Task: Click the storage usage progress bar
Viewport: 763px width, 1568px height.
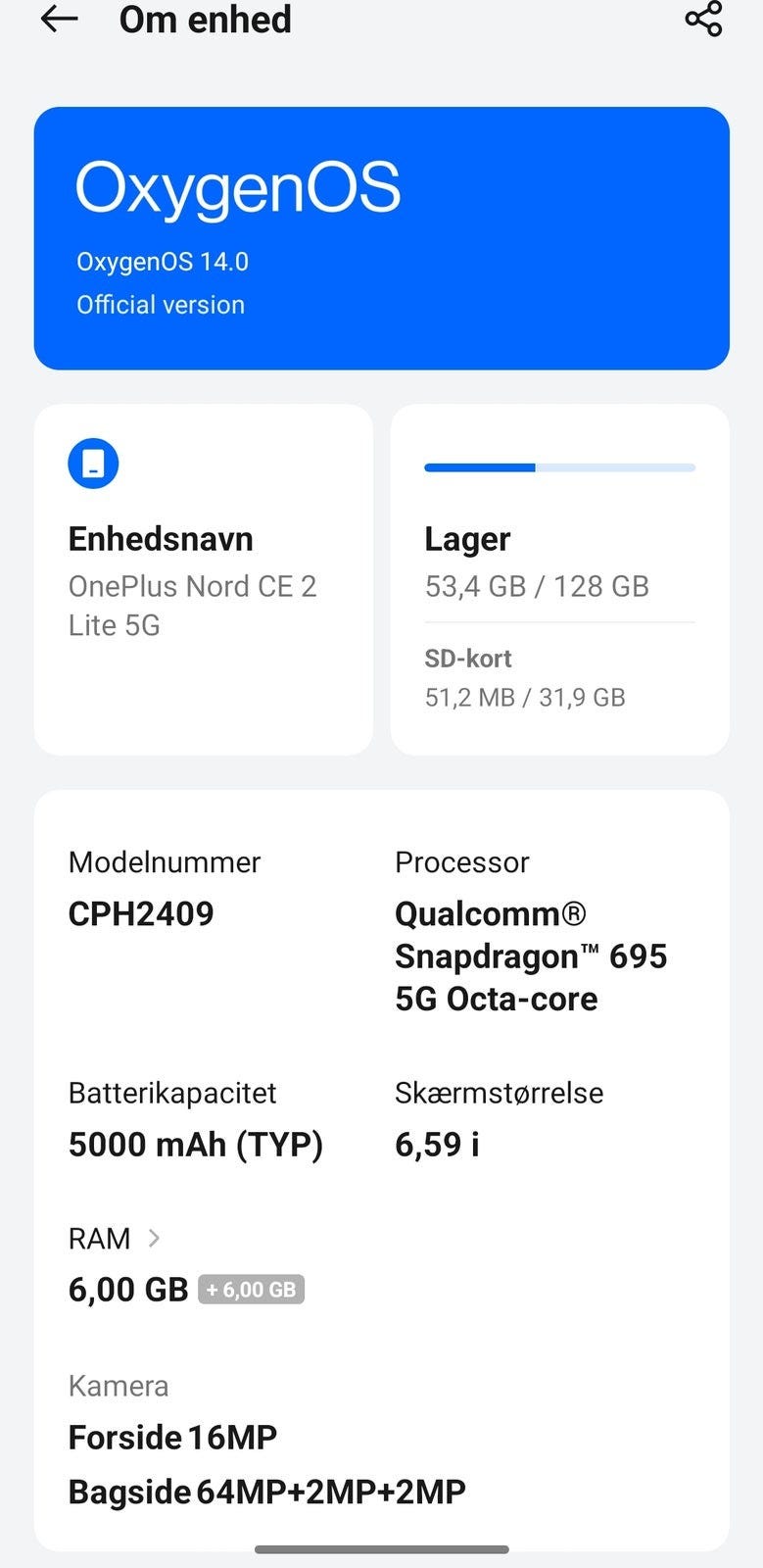Action: click(x=559, y=468)
